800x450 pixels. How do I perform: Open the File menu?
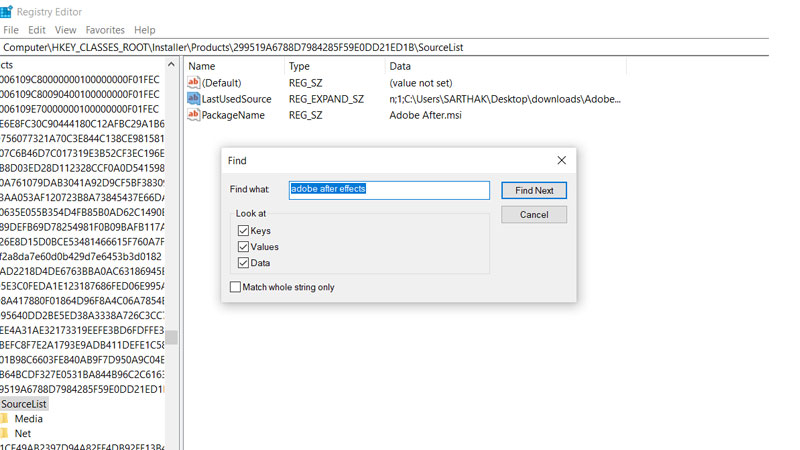[x=11, y=30]
